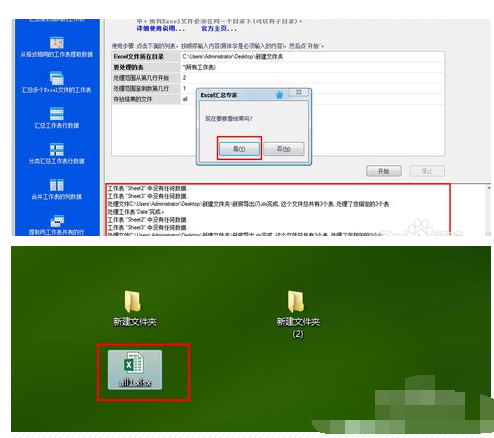This screenshot has width=494, height=438.
Task: Select 汇总多个Excel文件的工作表 sidebar icon
Action: tap(57, 78)
